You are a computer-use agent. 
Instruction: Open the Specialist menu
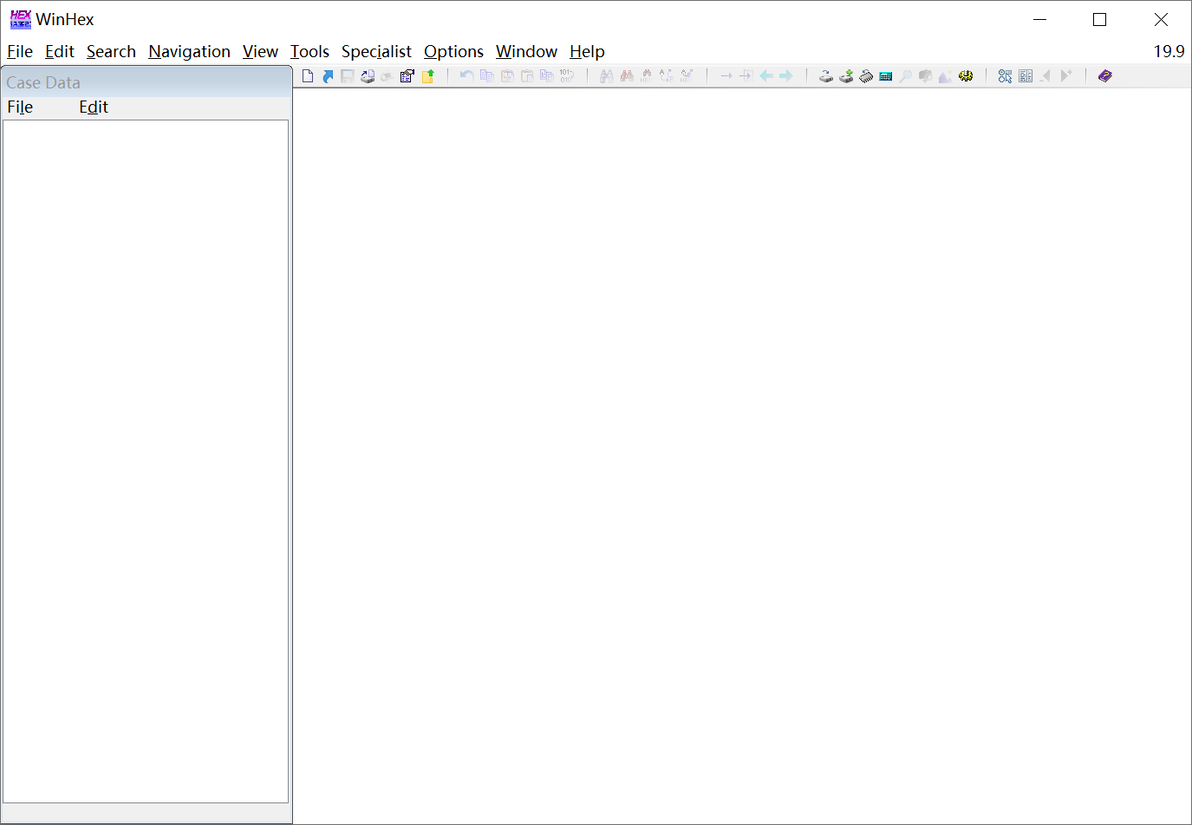(x=376, y=52)
